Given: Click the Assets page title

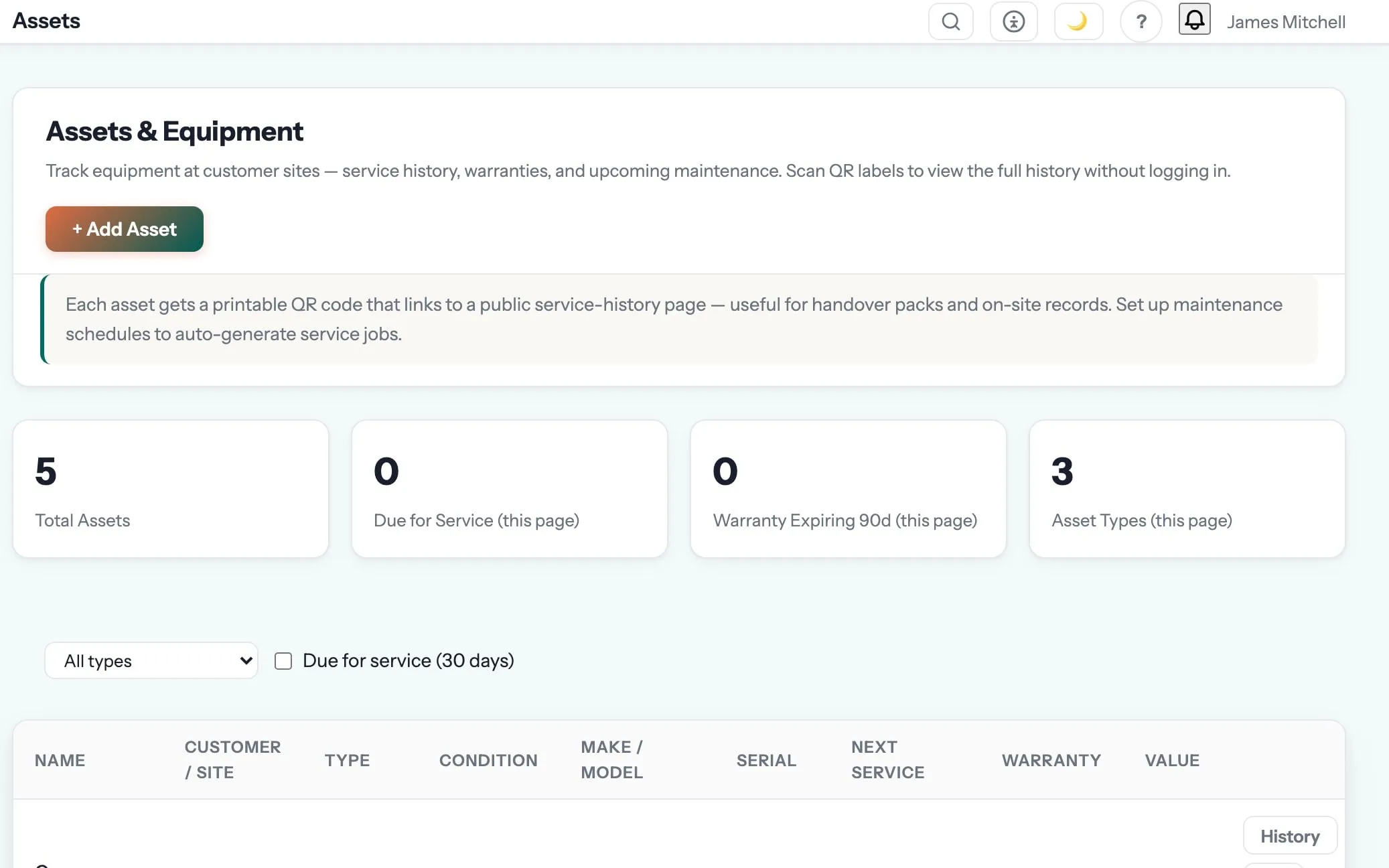Looking at the screenshot, I should coord(46,21).
